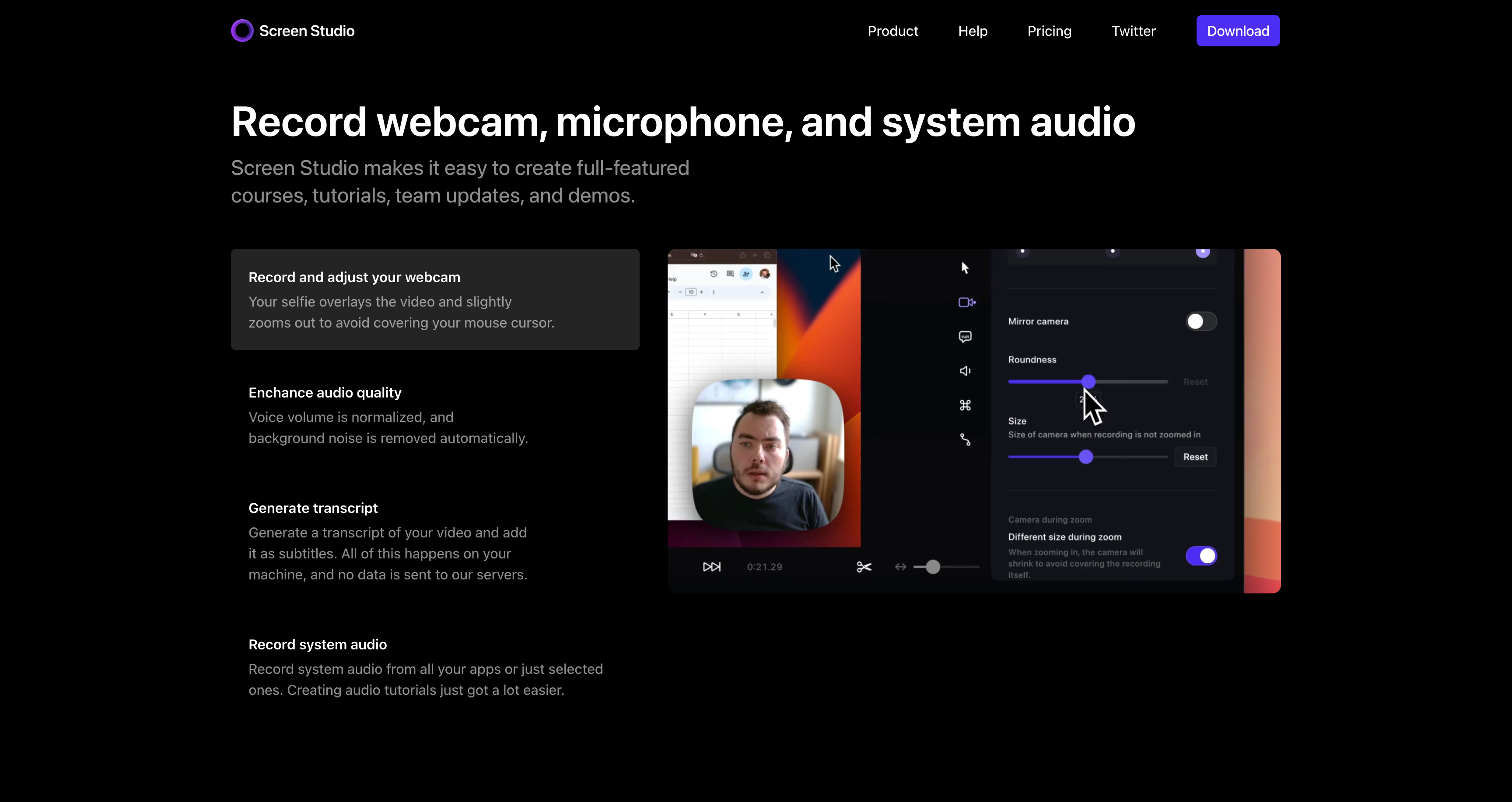The image size is (1512, 802).
Task: Click the Size slider handle
Action: tap(1086, 457)
